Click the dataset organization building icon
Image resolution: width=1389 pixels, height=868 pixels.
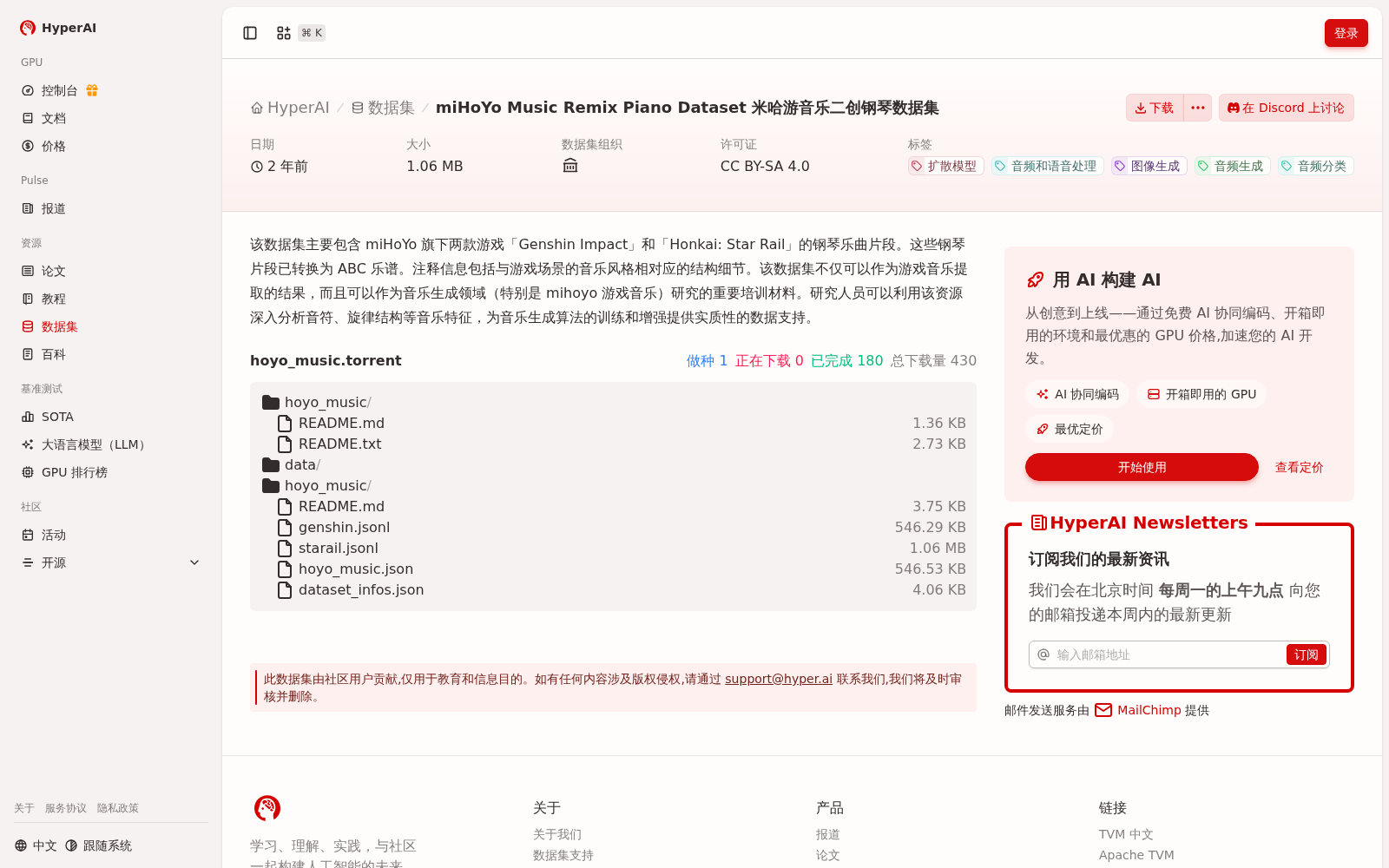pos(570,166)
